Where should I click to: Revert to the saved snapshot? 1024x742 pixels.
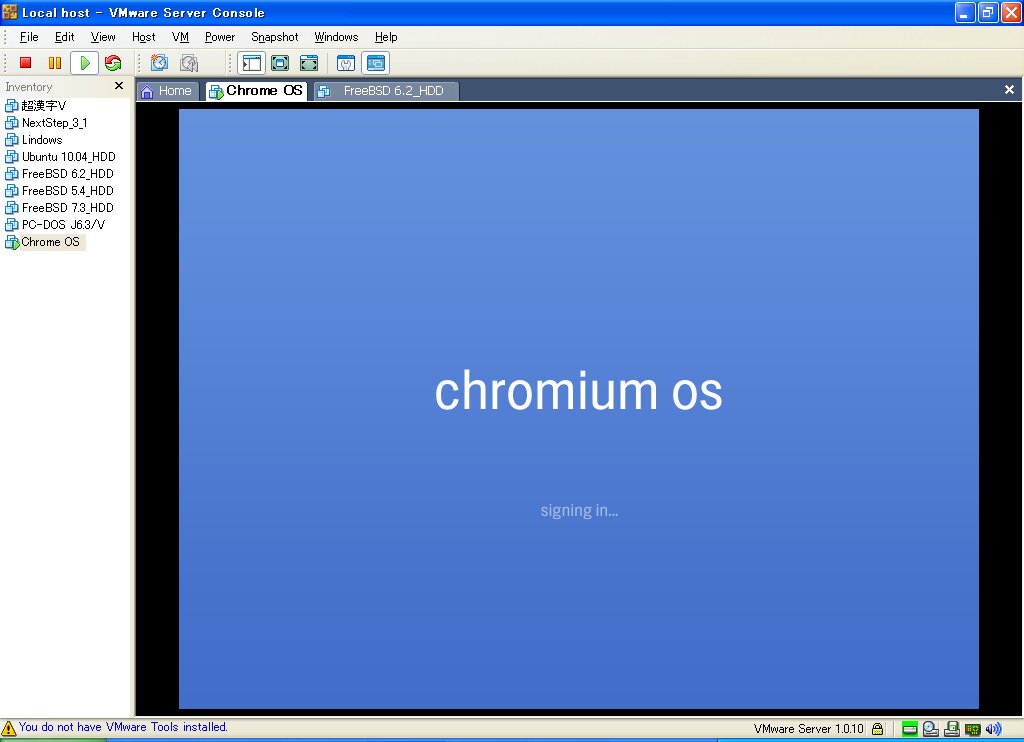coord(189,63)
